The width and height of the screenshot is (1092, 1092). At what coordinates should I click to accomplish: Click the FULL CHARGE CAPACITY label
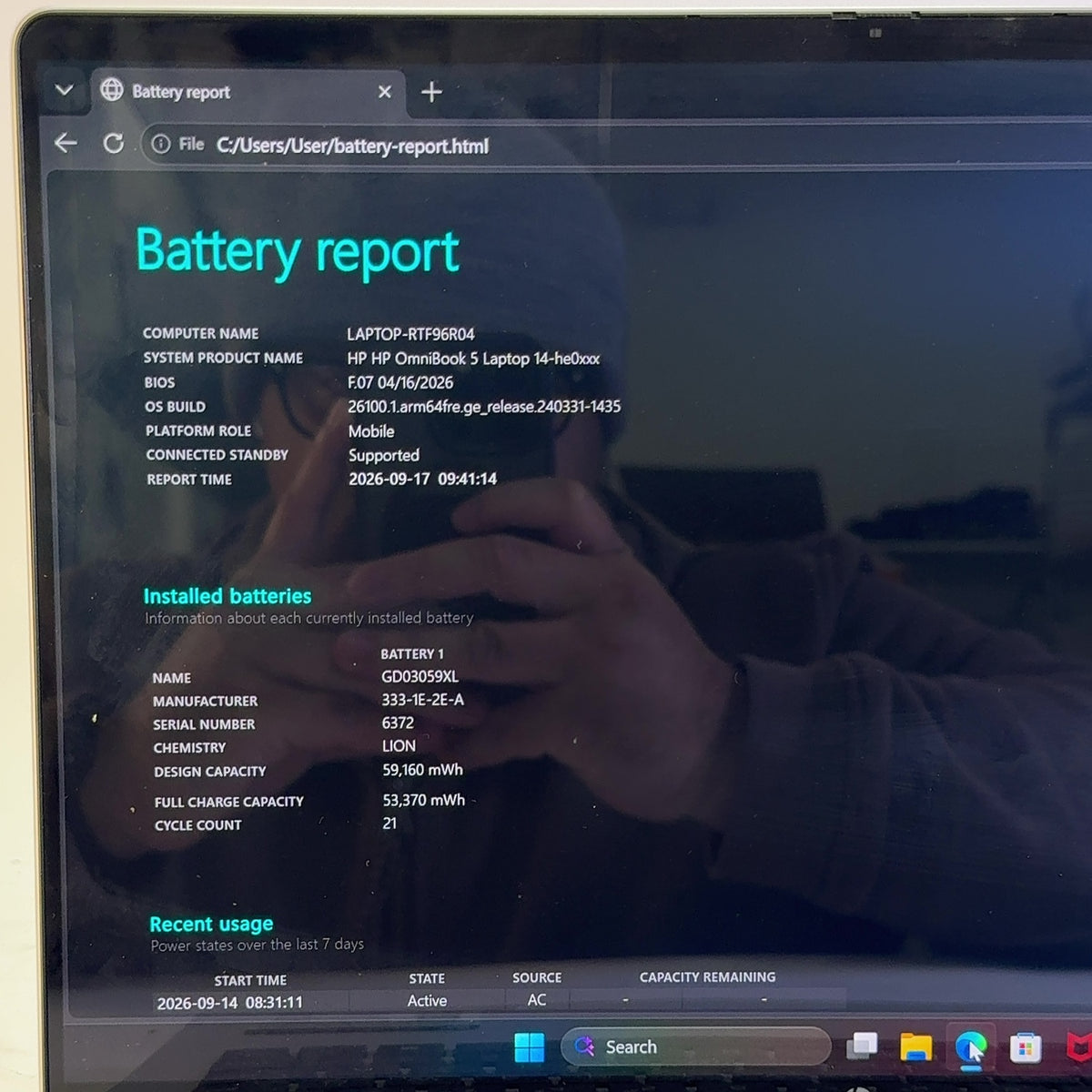pos(229,802)
